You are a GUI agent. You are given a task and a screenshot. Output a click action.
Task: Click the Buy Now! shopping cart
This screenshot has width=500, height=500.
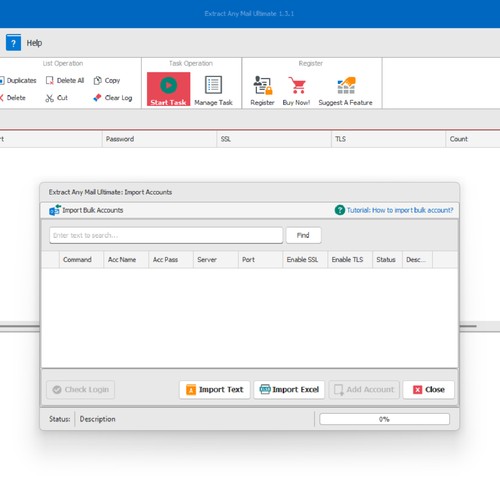(x=297, y=85)
